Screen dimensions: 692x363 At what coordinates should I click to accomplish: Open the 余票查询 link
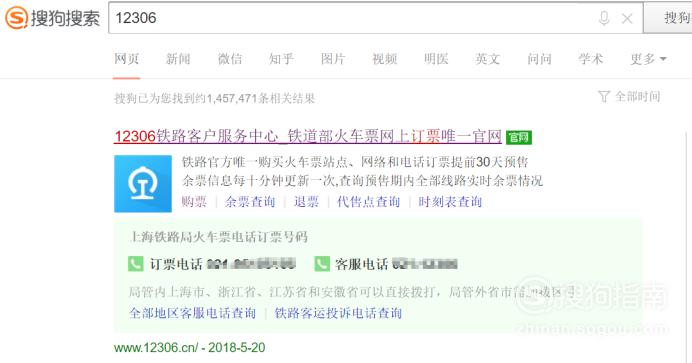250,202
